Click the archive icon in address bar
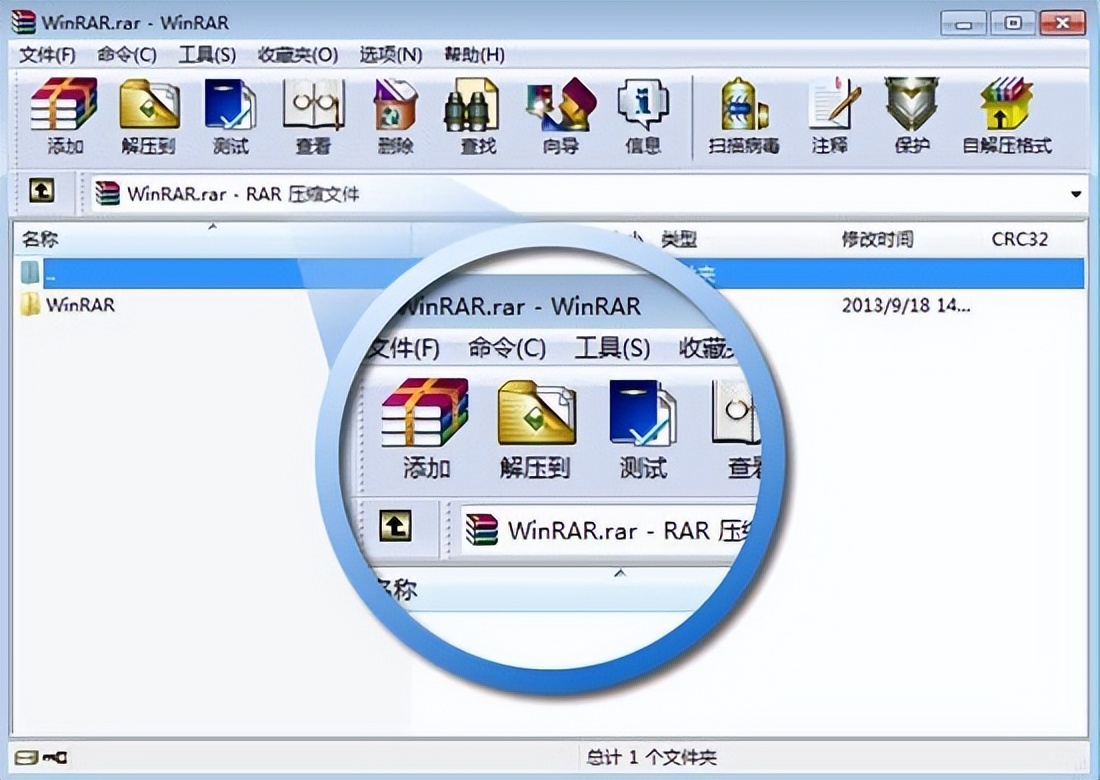Viewport: 1100px width, 780px height. point(107,194)
